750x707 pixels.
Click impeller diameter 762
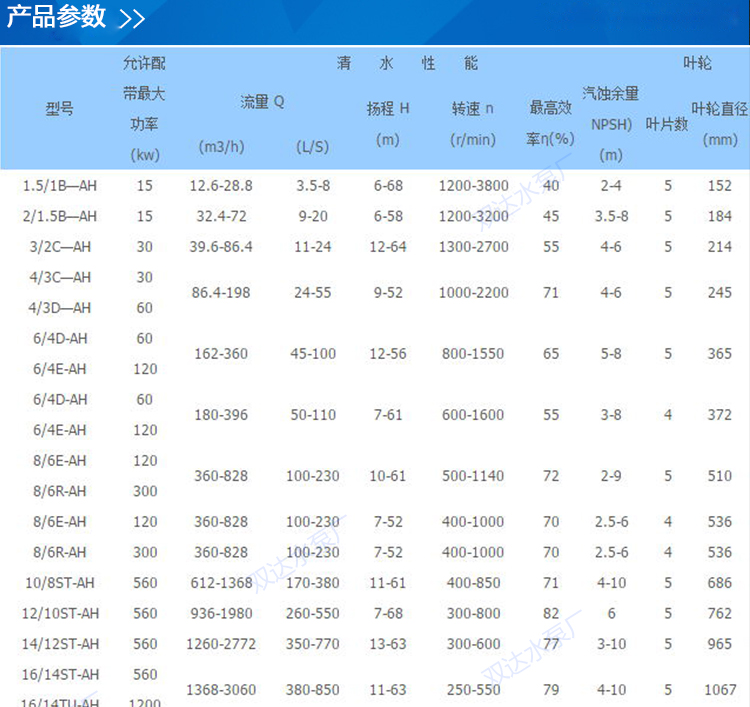(720, 614)
